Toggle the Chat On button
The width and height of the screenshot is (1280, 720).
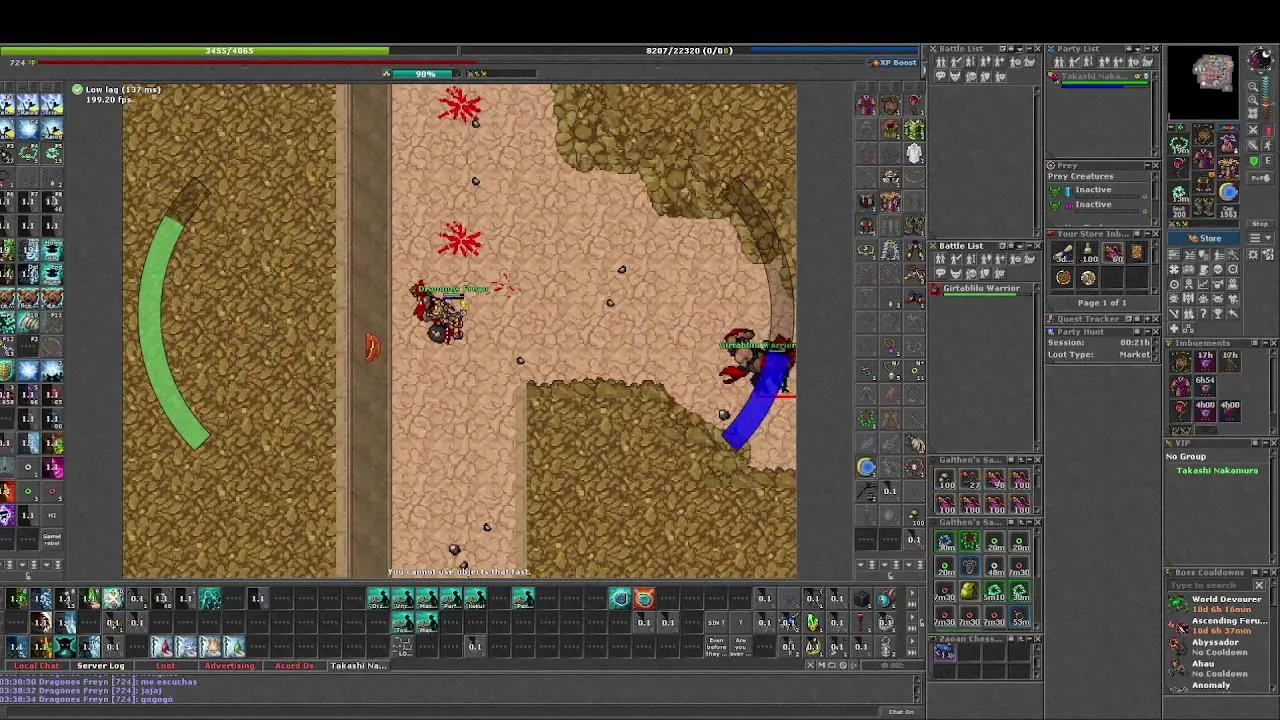(x=901, y=712)
